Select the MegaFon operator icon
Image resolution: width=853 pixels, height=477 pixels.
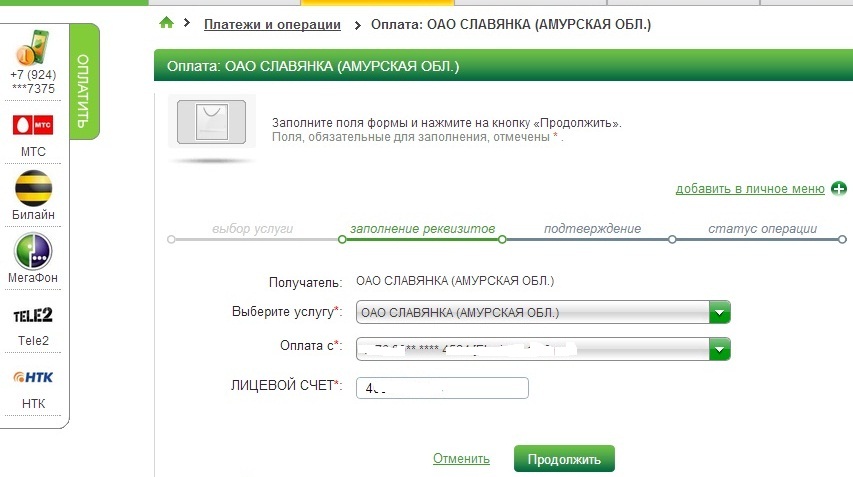coord(33,250)
